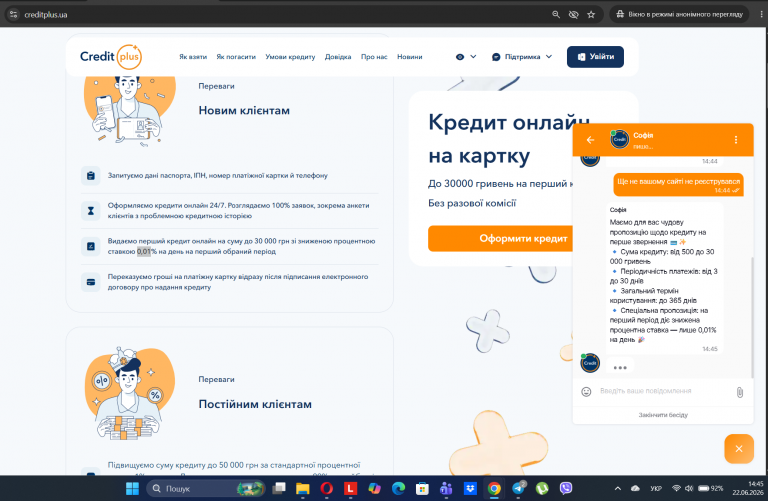768x501 pixels.
Task: Click the clipboard icon beside passport data row
Action: 91,175
